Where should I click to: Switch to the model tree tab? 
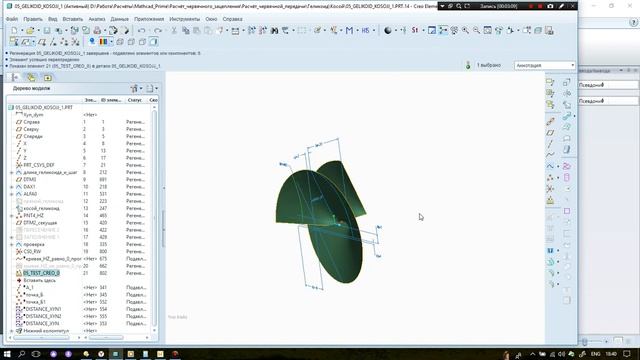[x=15, y=77]
